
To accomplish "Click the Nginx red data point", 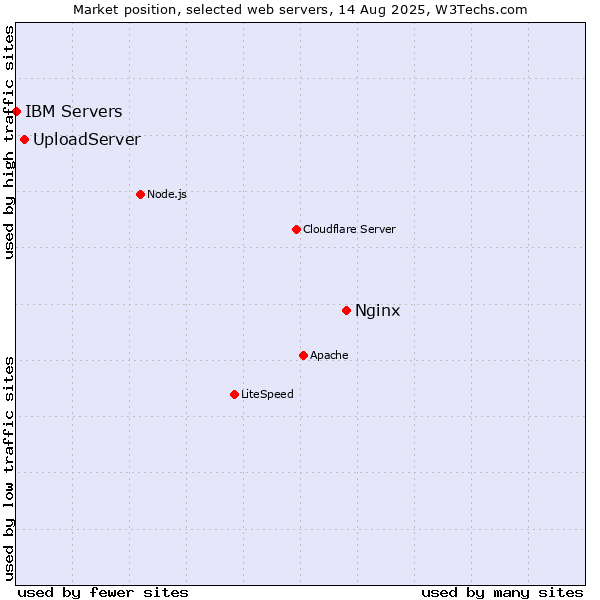I will (346, 310).
